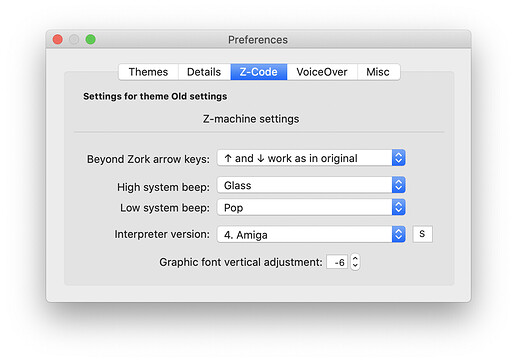Open the Details tab
Viewport: 517px width, 363px height.
(204, 72)
